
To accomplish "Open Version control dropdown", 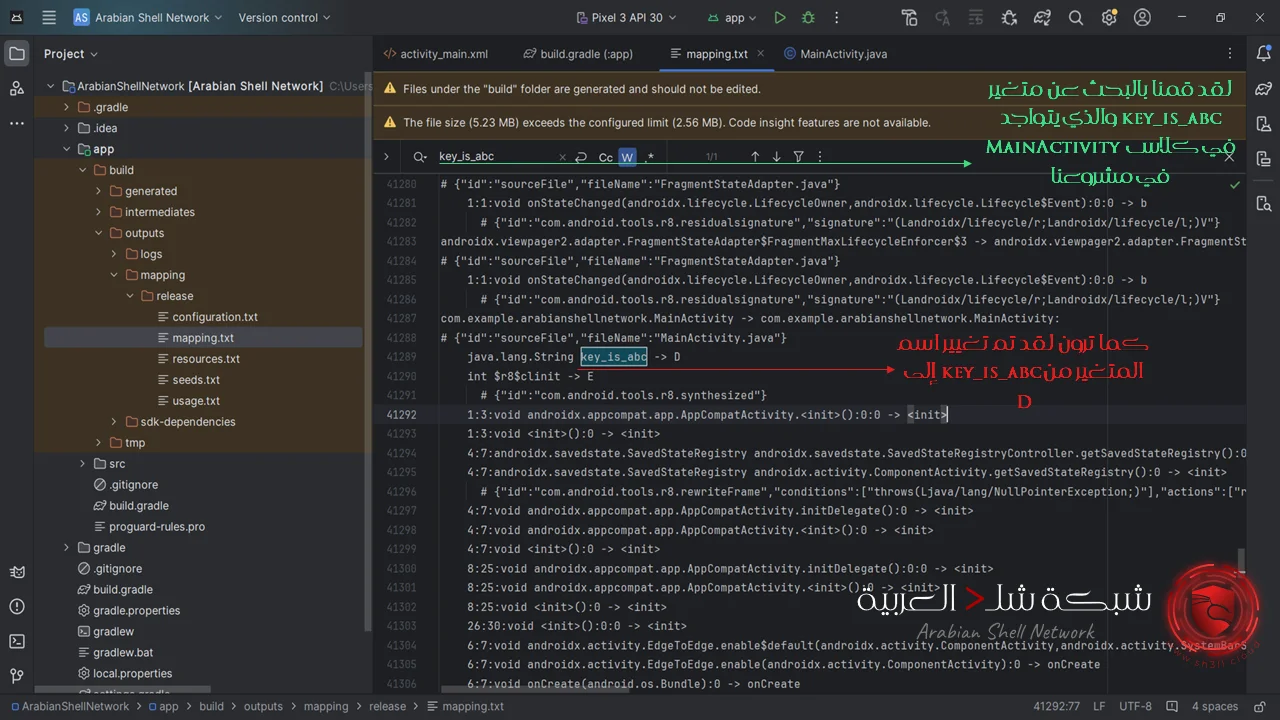I will point(285,17).
